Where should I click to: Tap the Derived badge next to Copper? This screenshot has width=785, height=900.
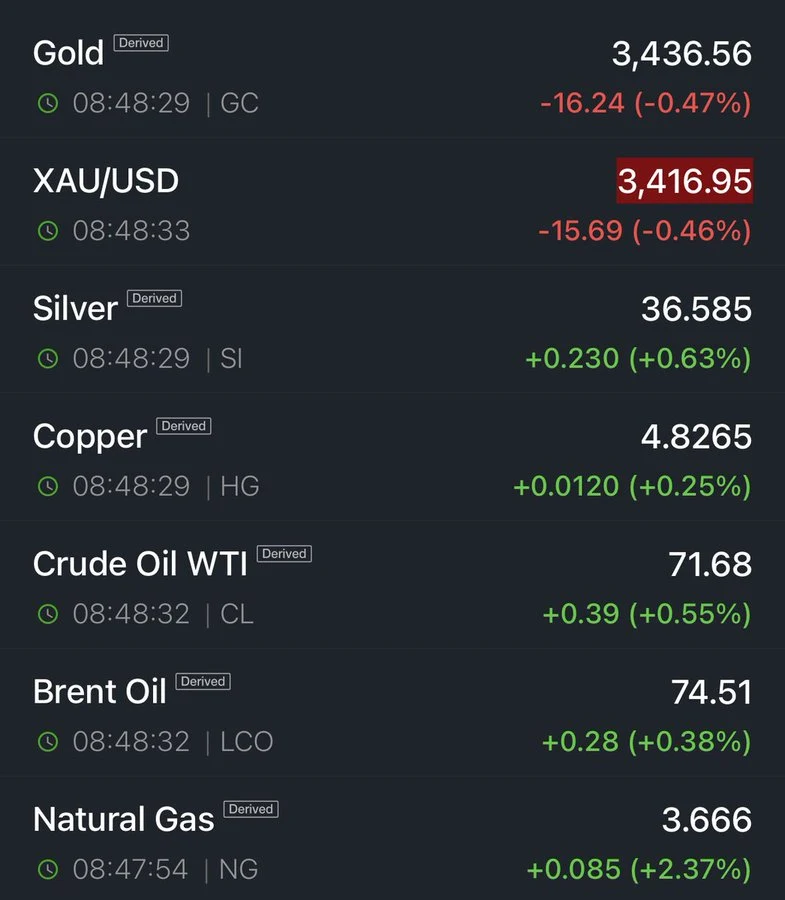pyautogui.click(x=184, y=426)
